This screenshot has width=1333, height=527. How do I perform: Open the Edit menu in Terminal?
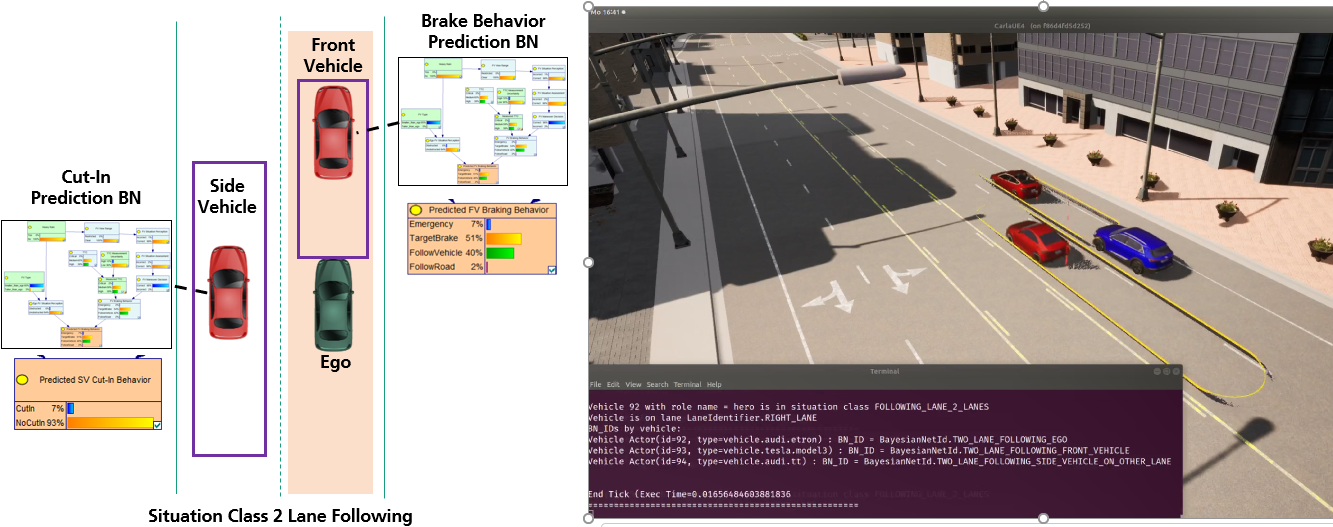point(612,384)
